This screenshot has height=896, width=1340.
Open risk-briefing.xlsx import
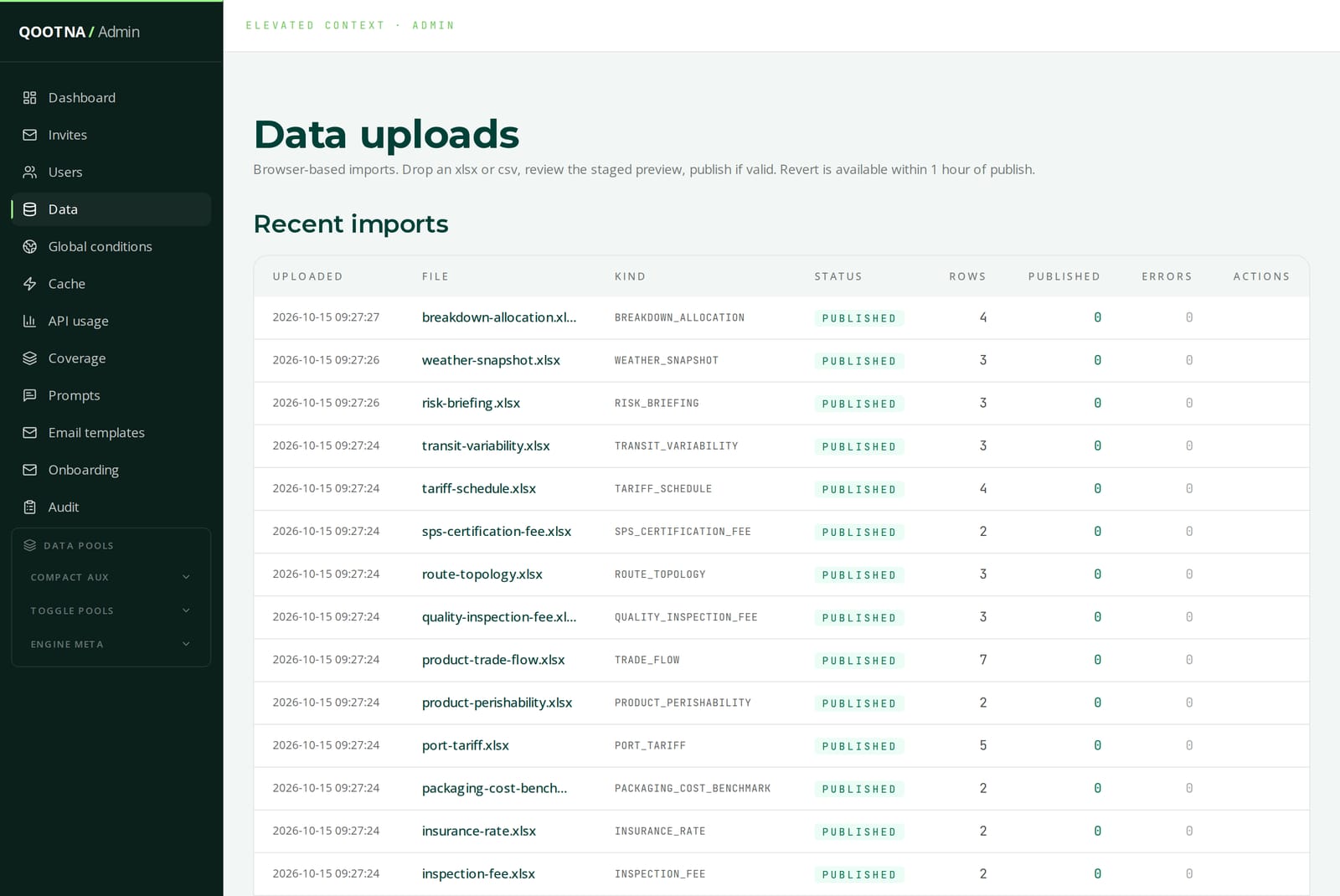pos(471,403)
